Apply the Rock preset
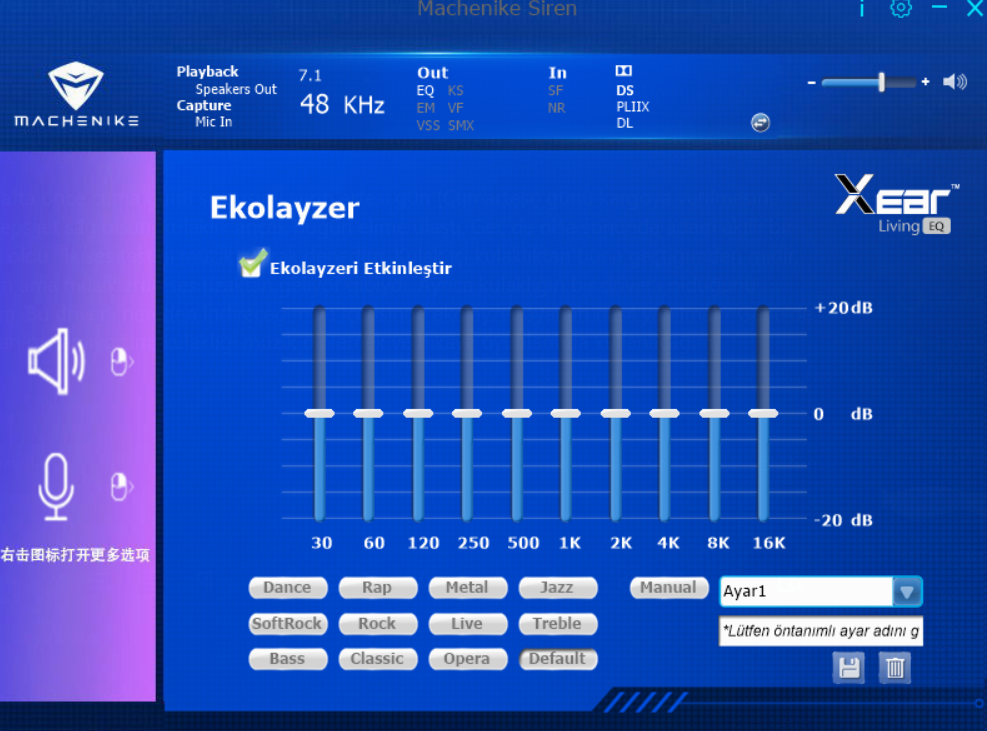This screenshot has width=987, height=731. (x=378, y=624)
